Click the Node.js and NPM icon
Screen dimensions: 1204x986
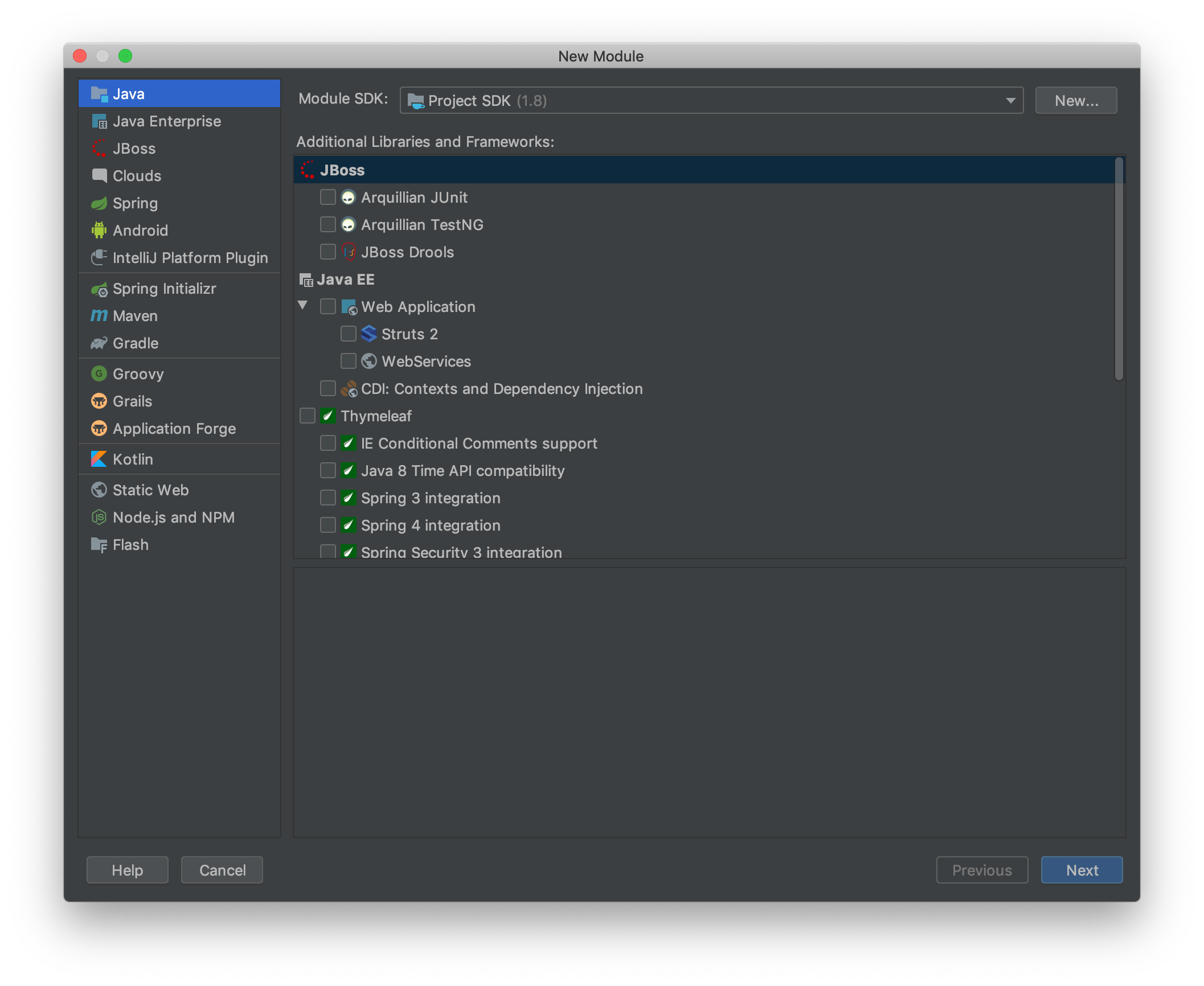[99, 517]
